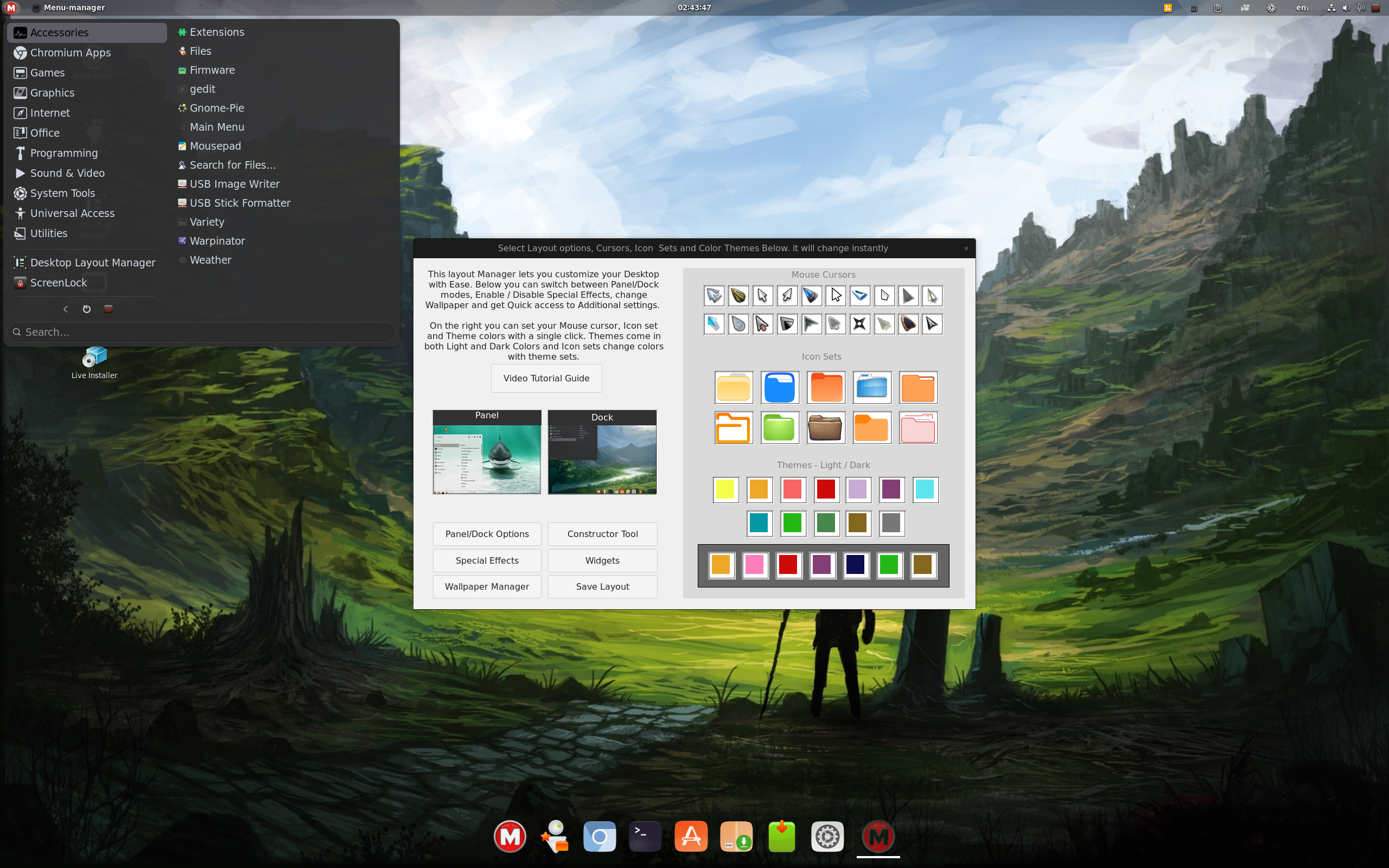The image size is (1389, 868).
Task: Launch USB Image Writer
Action: click(229, 184)
